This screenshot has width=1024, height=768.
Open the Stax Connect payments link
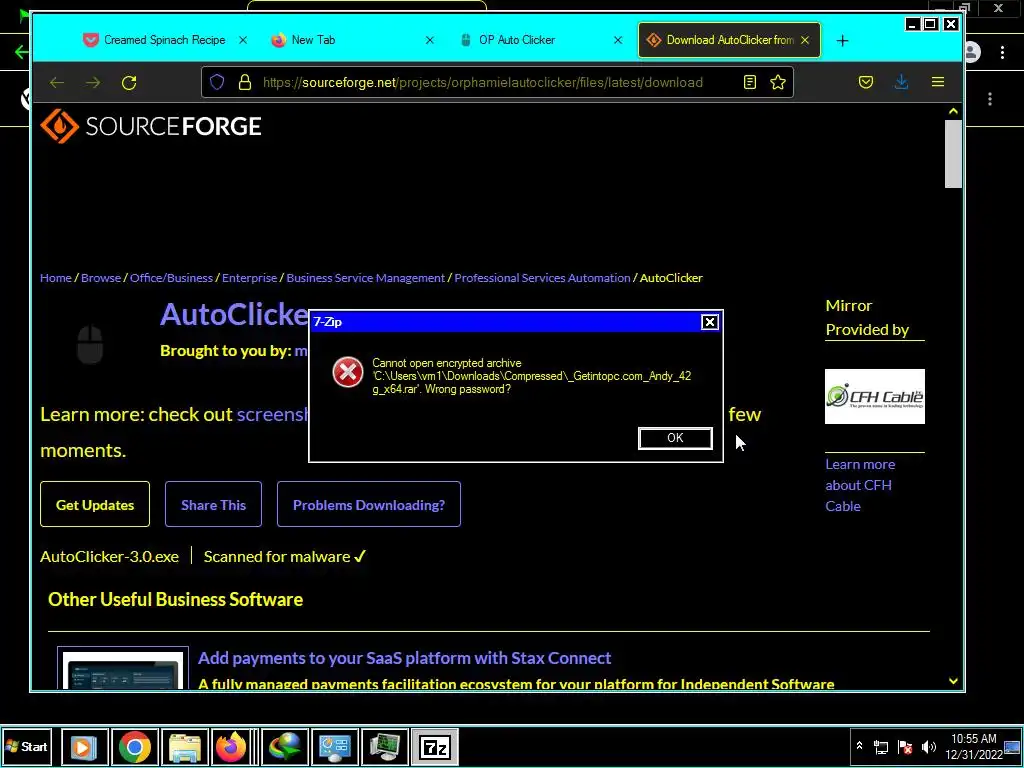404,658
